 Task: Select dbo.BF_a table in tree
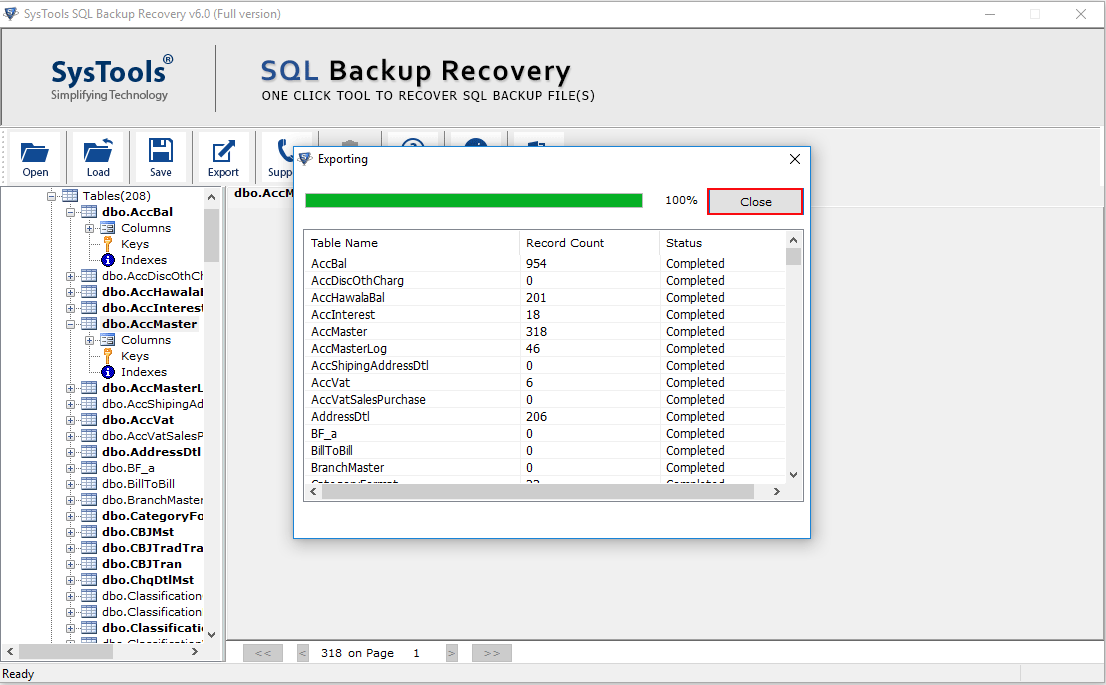pyautogui.click(x=128, y=468)
